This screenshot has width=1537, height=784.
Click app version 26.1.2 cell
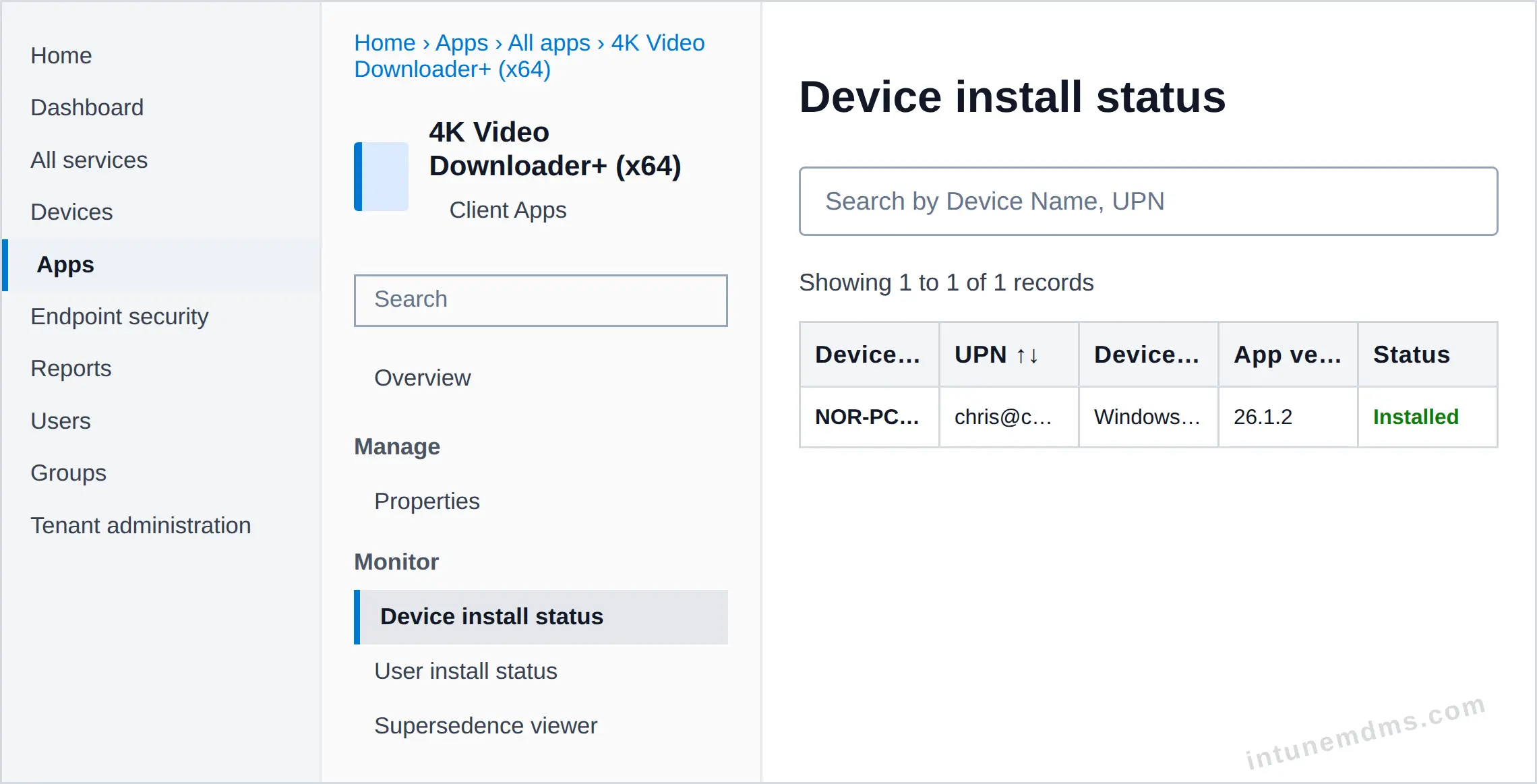(x=1288, y=417)
